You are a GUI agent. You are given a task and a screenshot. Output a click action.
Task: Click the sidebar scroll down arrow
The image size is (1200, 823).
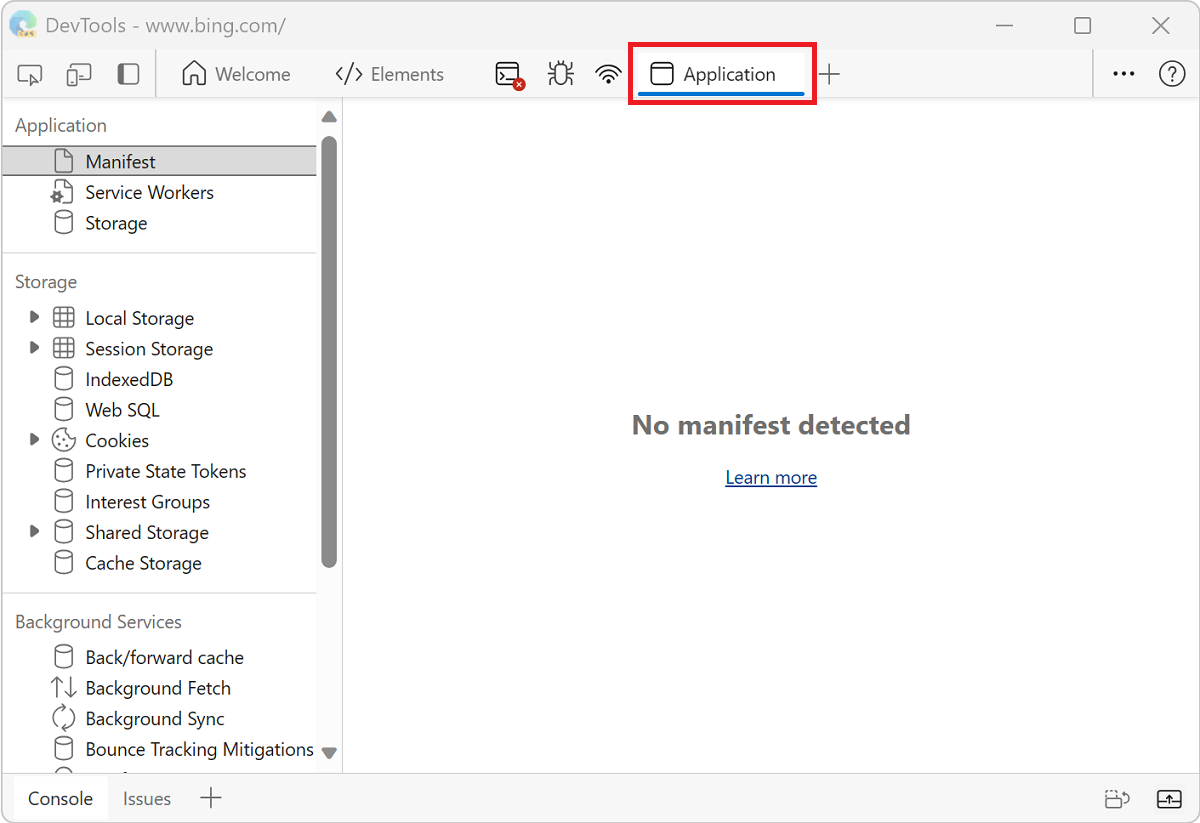(x=329, y=753)
